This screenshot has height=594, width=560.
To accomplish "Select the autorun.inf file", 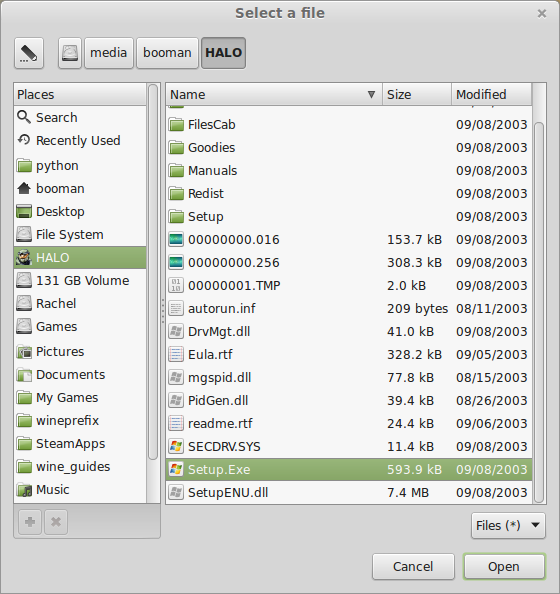I will coord(349,309).
